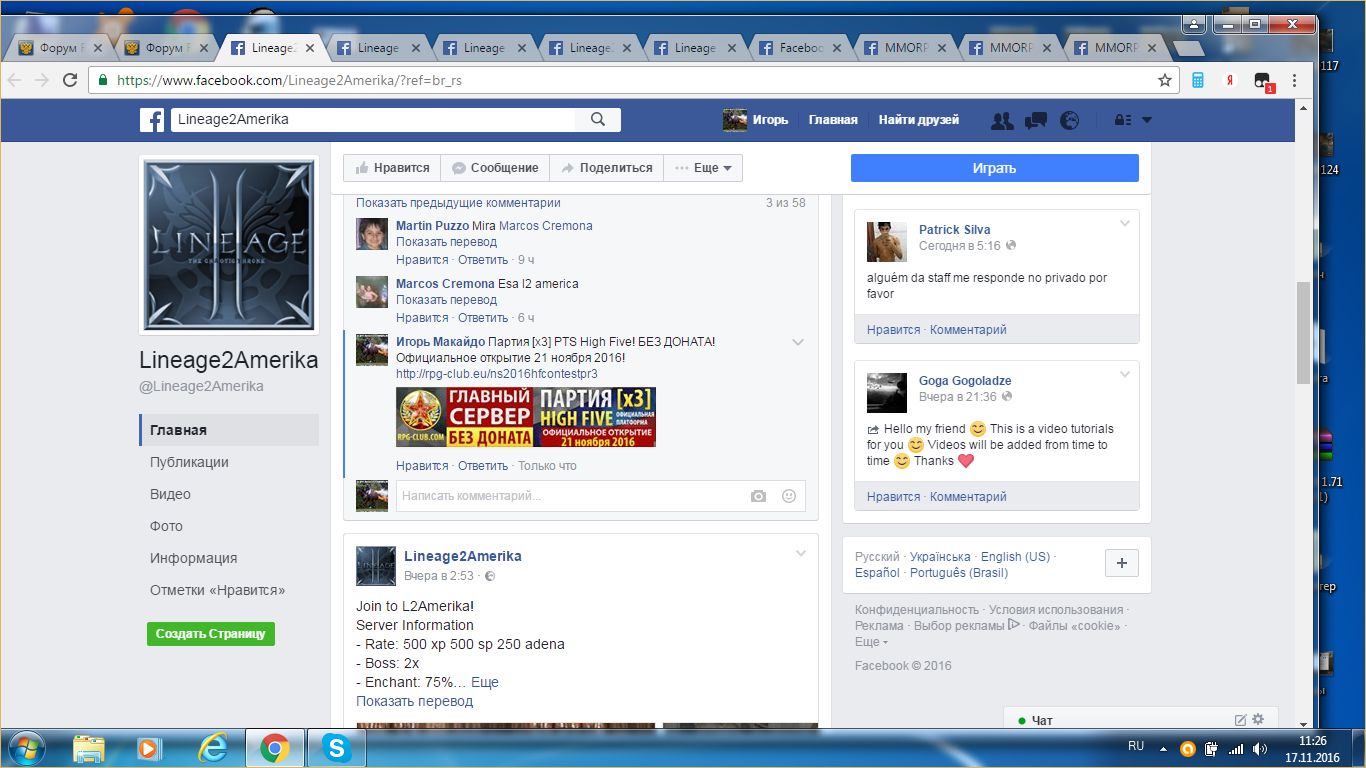Open Chrome from the taskbar
The width and height of the screenshot is (1366, 768).
(275, 747)
